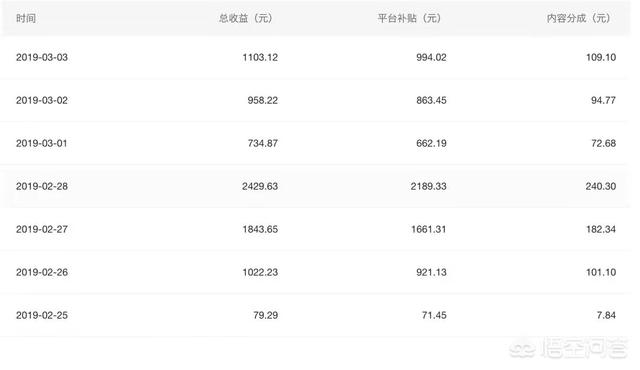
Task: Select the highlighted 2019-02-28 row date
Action: (42, 186)
